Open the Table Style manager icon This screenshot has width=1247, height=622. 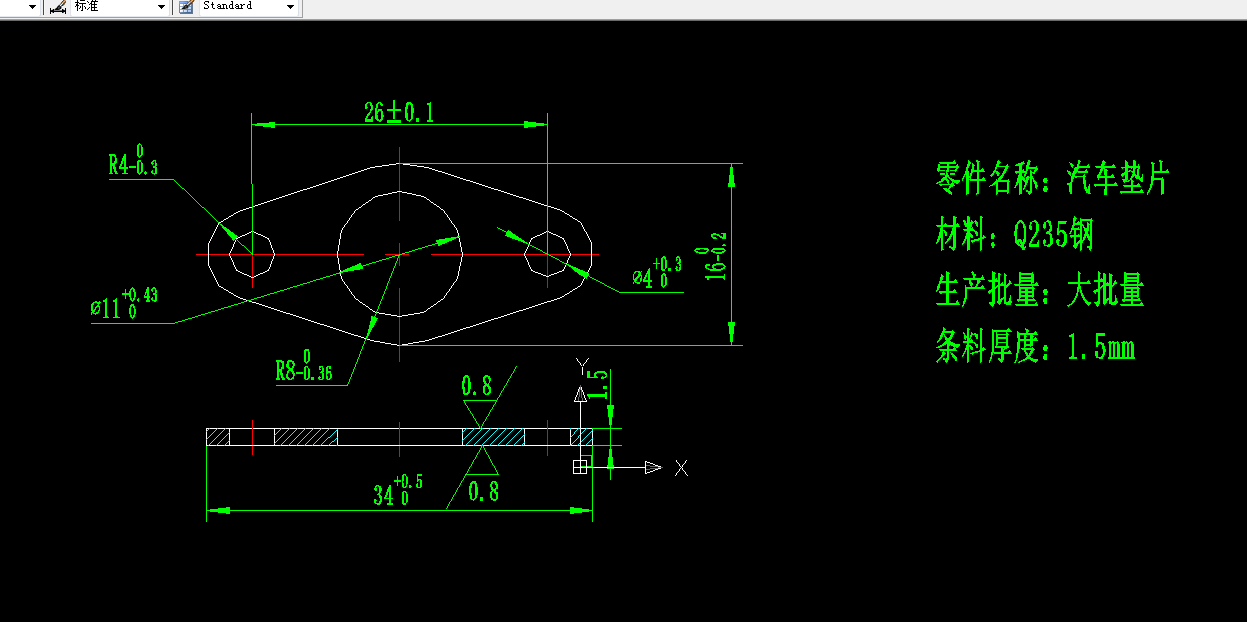[186, 6]
